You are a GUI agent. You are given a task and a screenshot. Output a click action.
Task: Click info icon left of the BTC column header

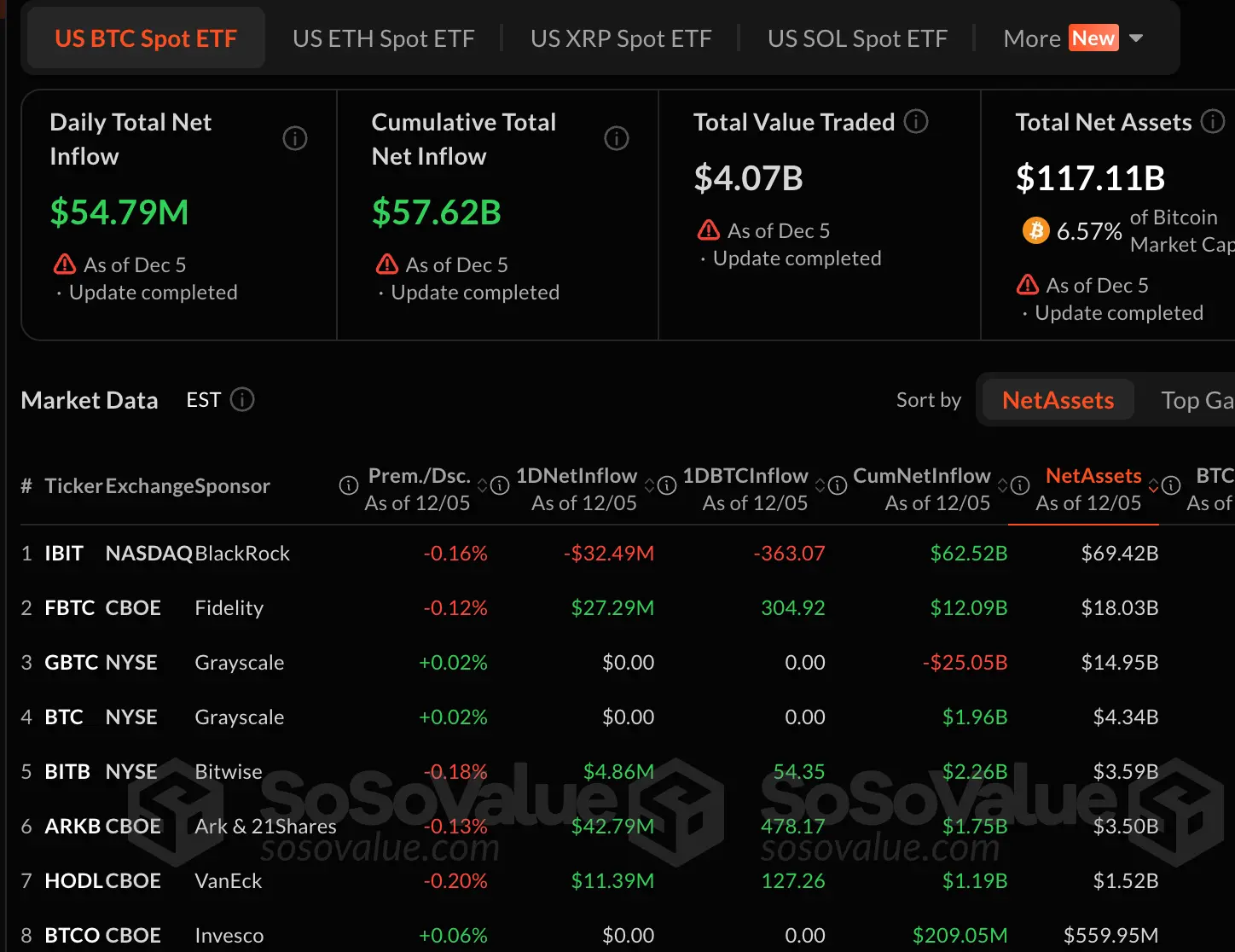pyautogui.click(x=1172, y=485)
